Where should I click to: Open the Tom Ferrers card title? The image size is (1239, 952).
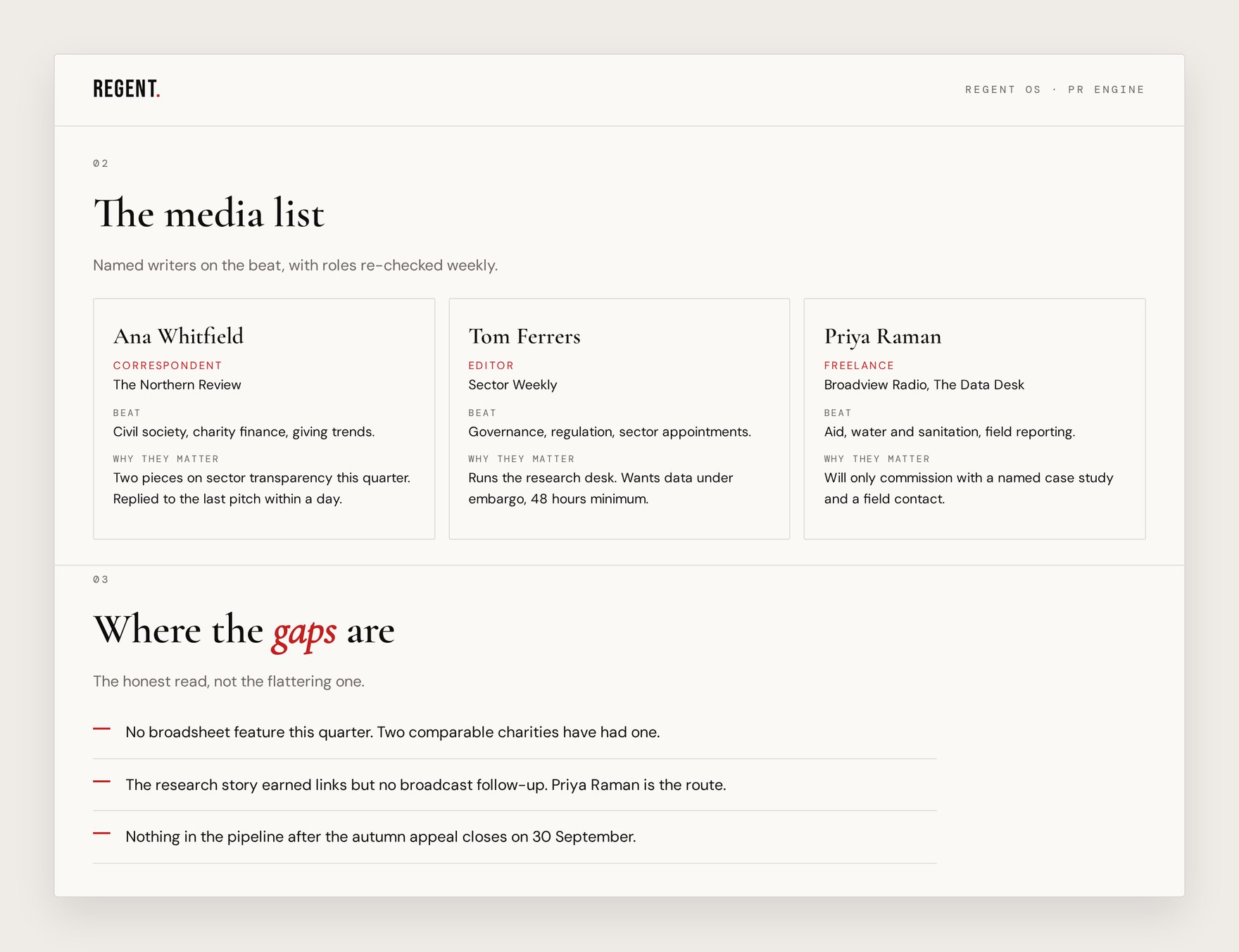point(524,336)
